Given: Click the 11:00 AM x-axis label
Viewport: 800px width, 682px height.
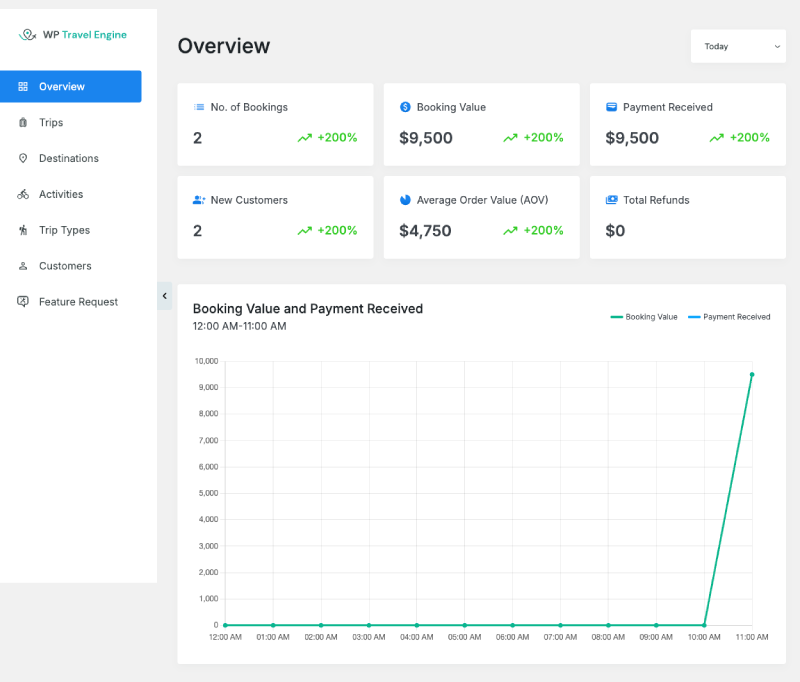Looking at the screenshot, I should pos(752,637).
